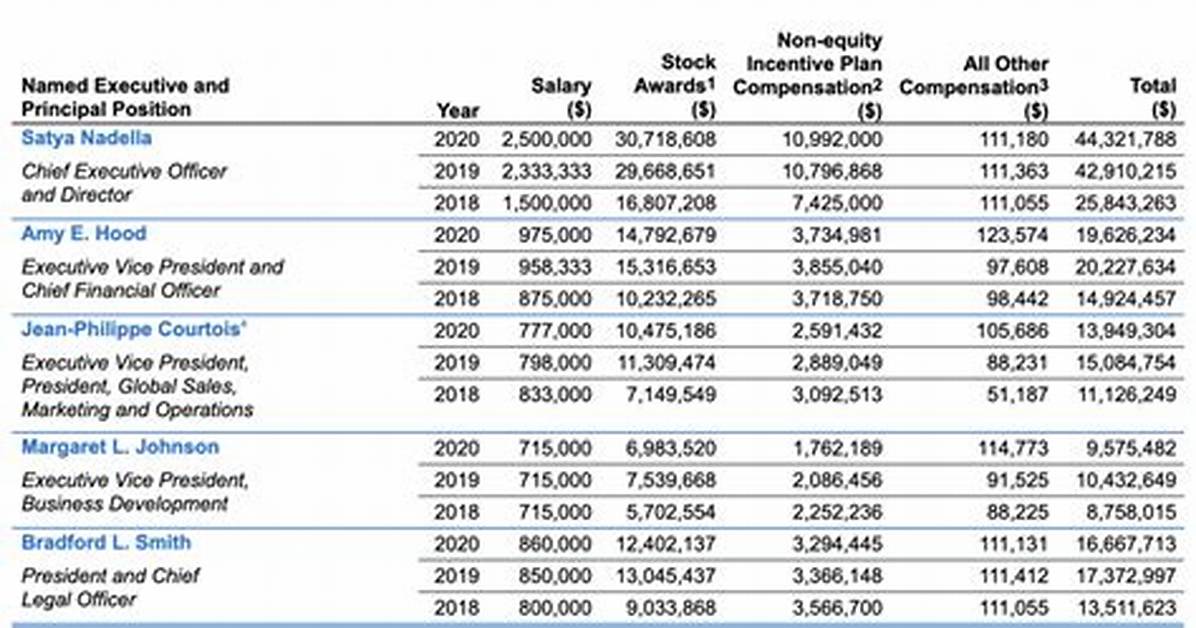Select other compensation value 51,187
The width and height of the screenshot is (1196, 628).
1017,395
